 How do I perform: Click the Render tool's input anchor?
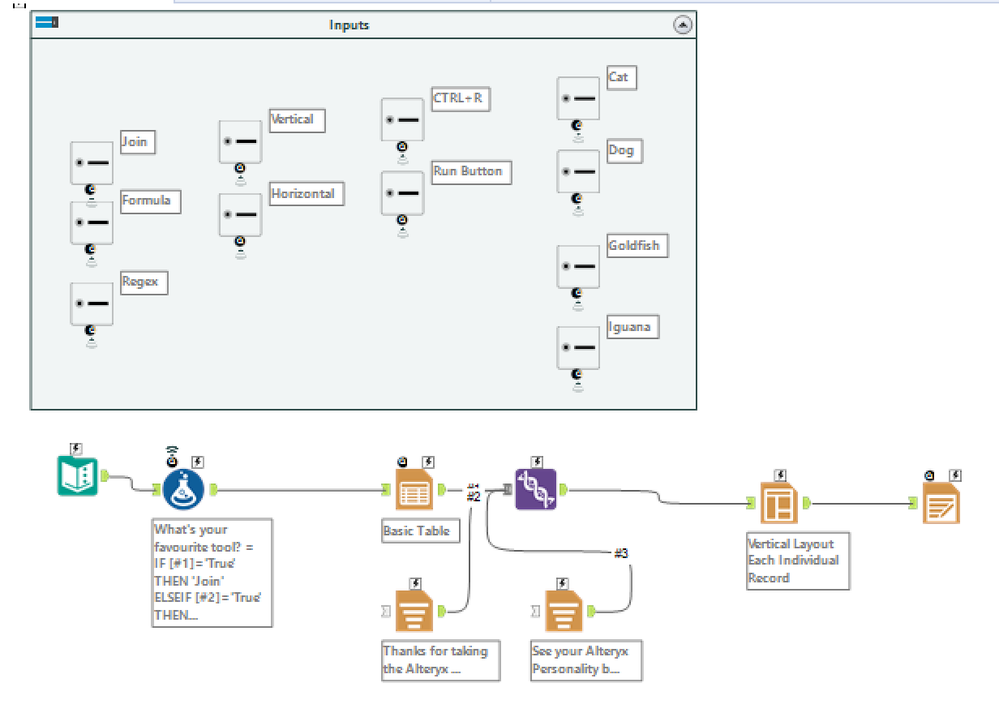tap(913, 503)
